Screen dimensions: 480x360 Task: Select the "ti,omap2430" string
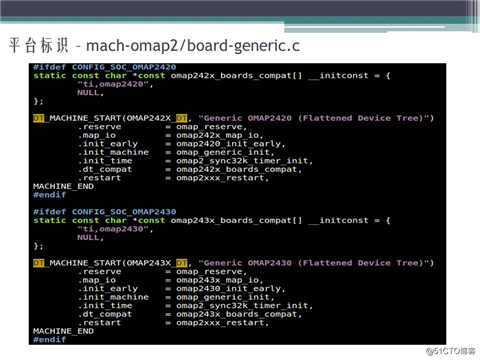pos(113,229)
